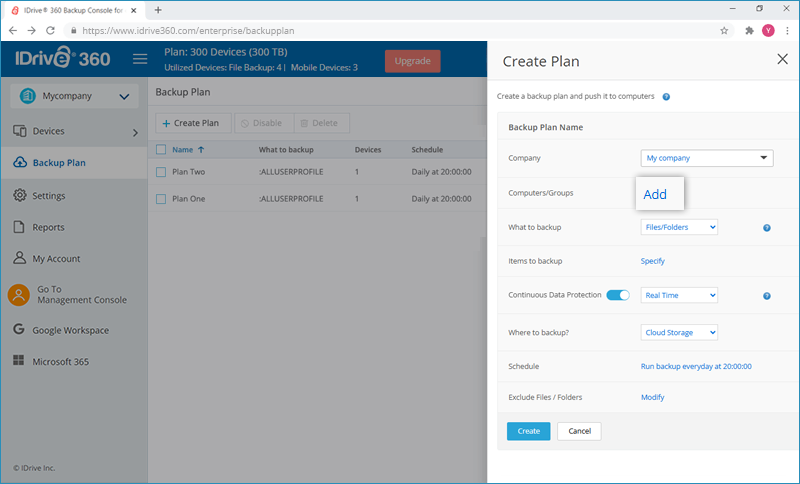Check the Plan Two checkbox

pos(161,172)
